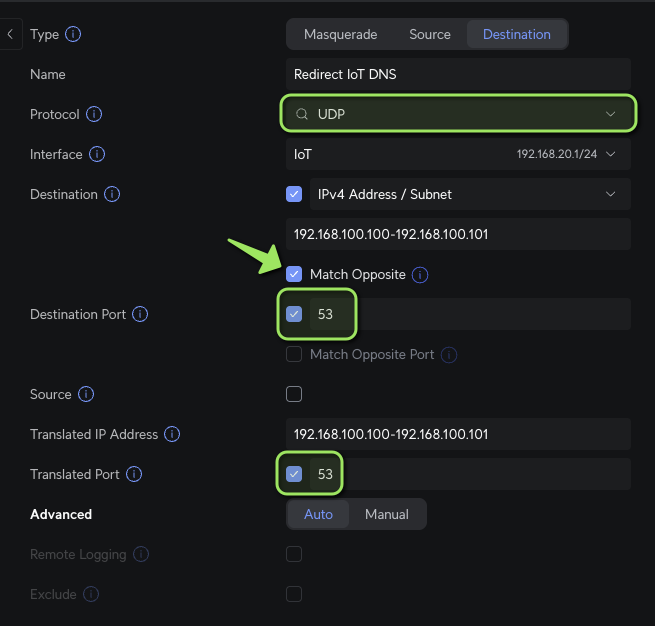
Task: Click the Exclude label text
Action: click(53, 594)
